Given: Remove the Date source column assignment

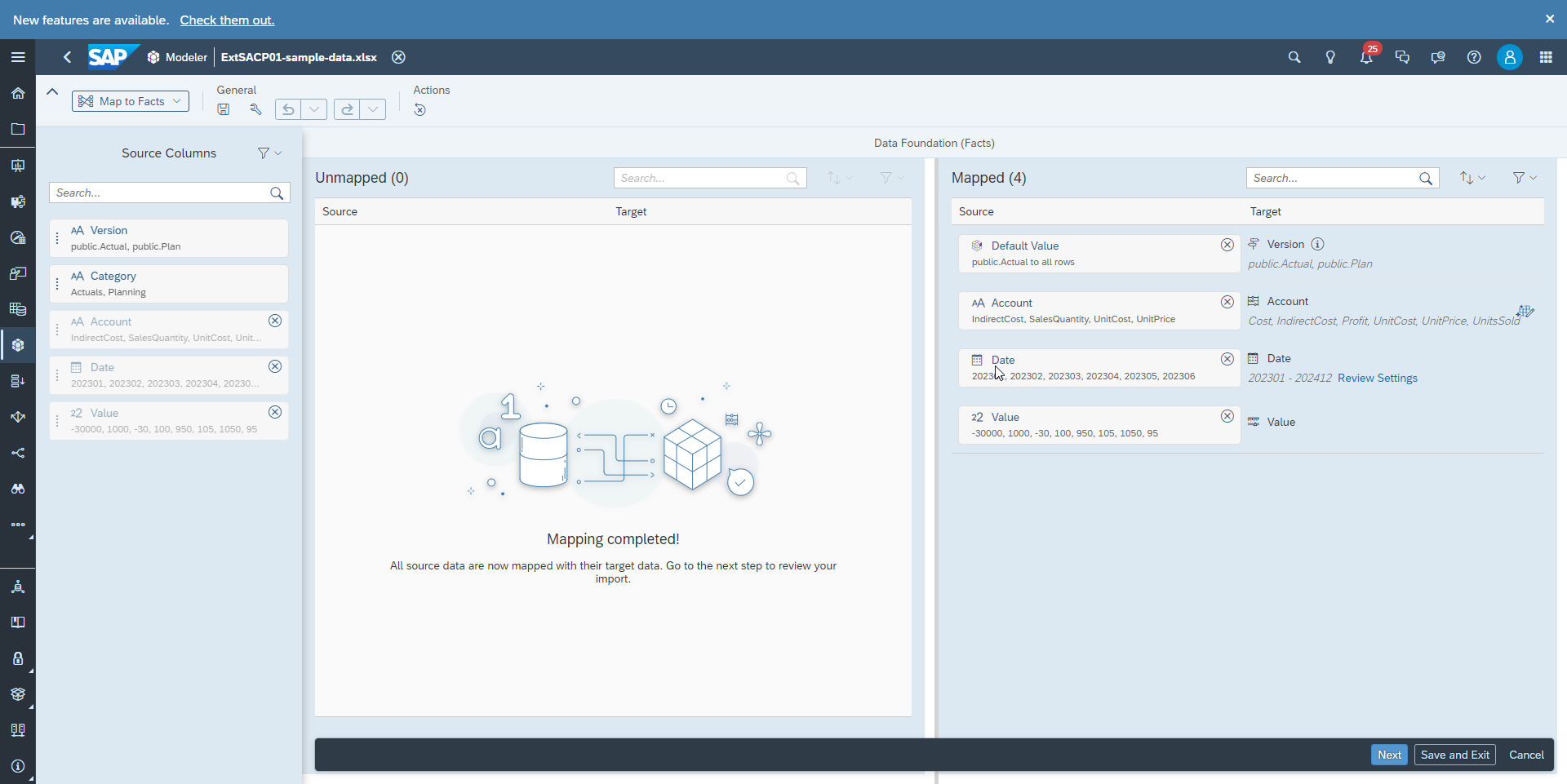Looking at the screenshot, I should click(275, 366).
